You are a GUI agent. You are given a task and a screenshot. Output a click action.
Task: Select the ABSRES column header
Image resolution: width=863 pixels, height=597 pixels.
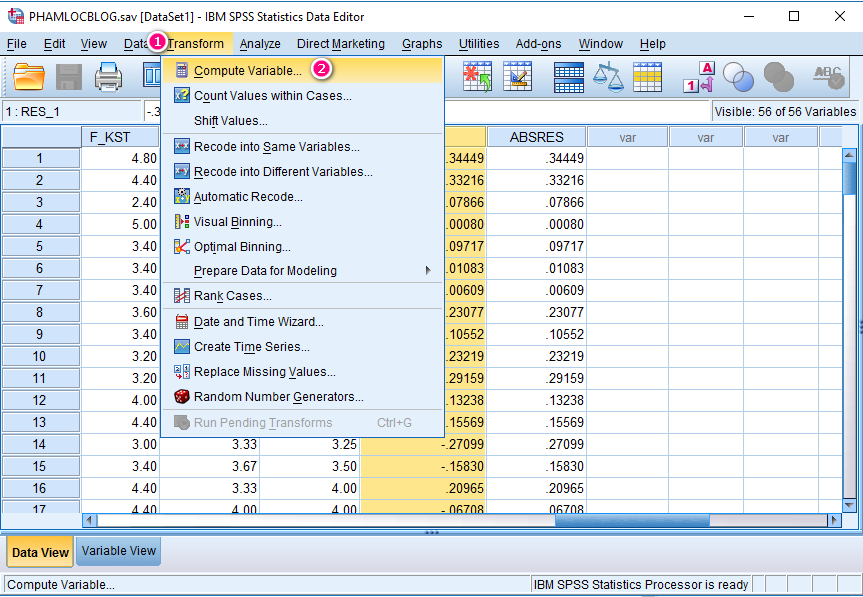click(537, 137)
